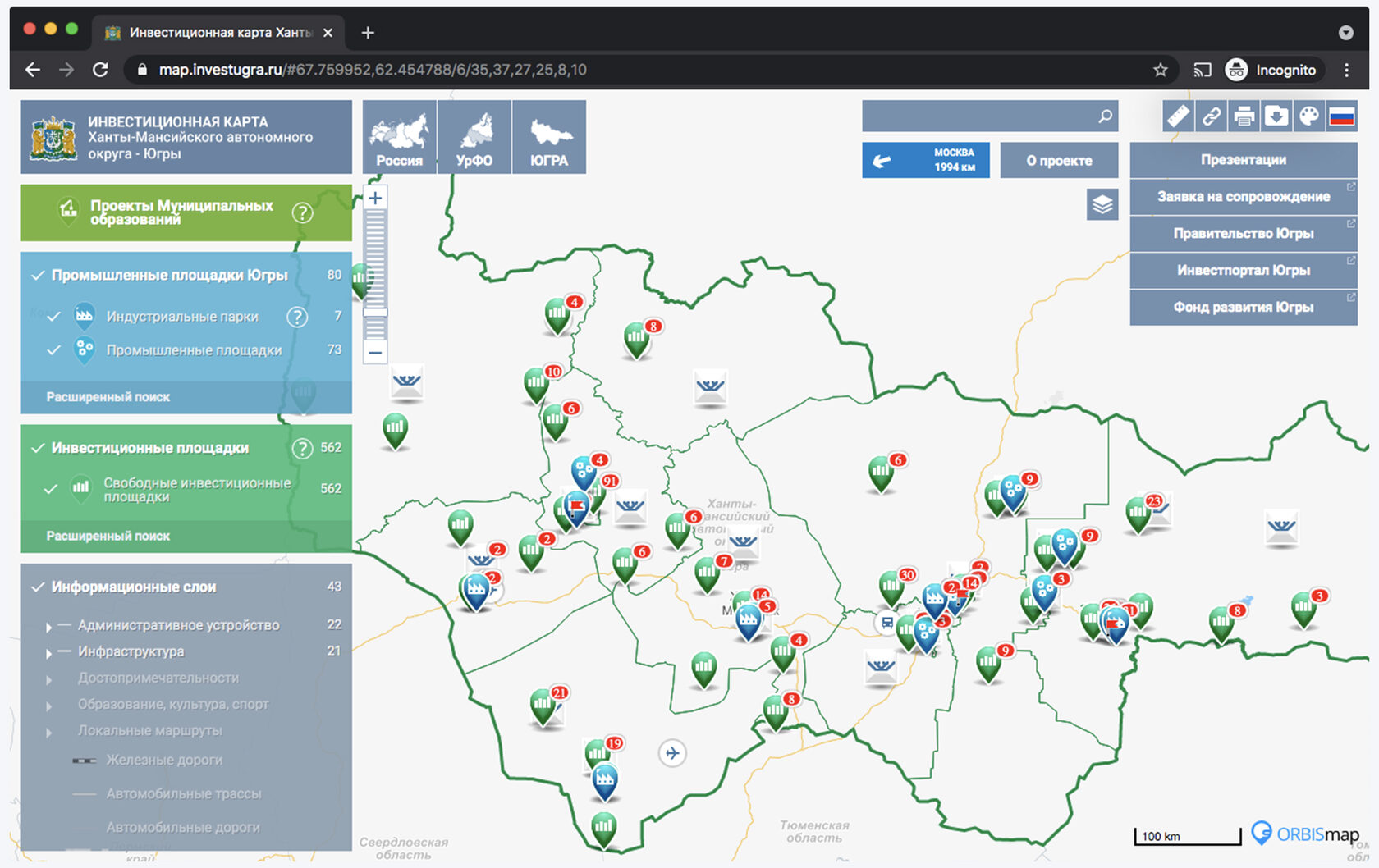Open Проекты Муниципальных образований section
This screenshot has height=868, width=1379.
coord(186,212)
